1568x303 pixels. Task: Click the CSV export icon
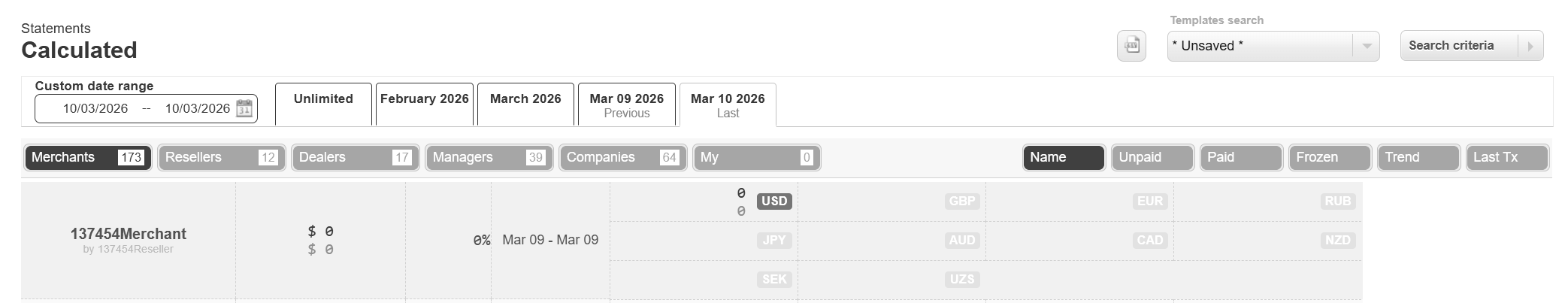pyautogui.click(x=1131, y=46)
